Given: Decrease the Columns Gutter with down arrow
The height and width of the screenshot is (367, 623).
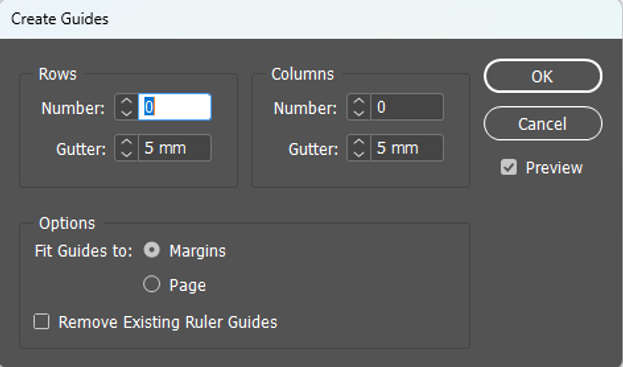Looking at the screenshot, I should coord(359,154).
